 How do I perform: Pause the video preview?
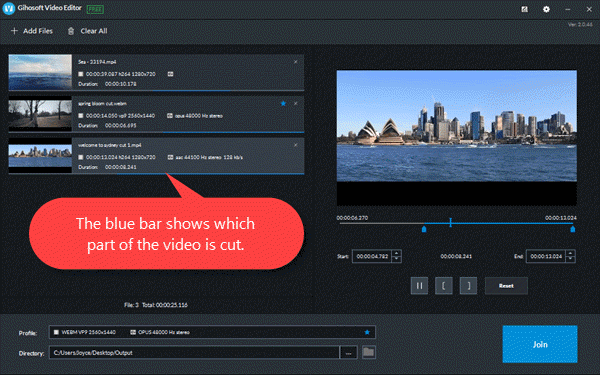coord(419,285)
